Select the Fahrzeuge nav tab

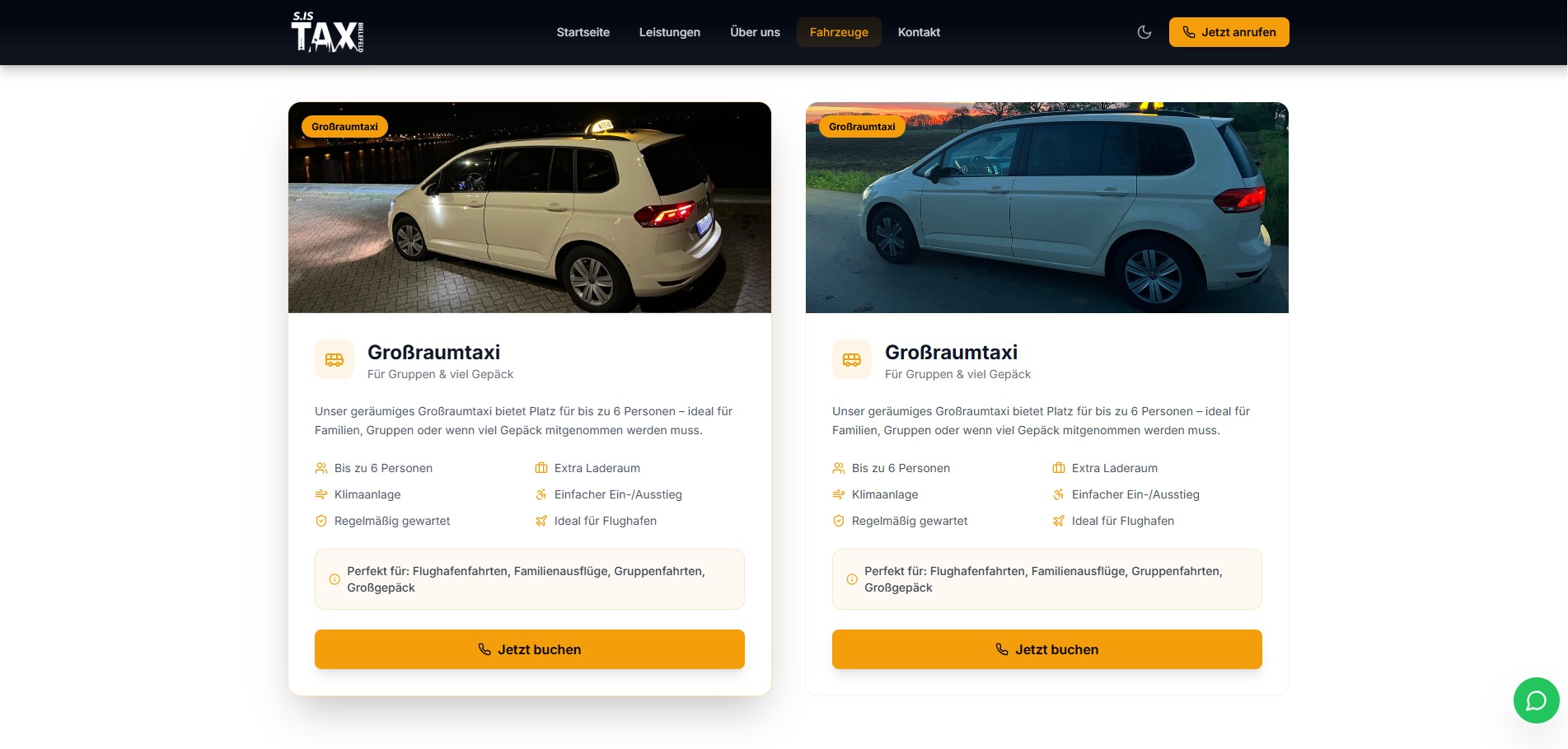point(839,32)
